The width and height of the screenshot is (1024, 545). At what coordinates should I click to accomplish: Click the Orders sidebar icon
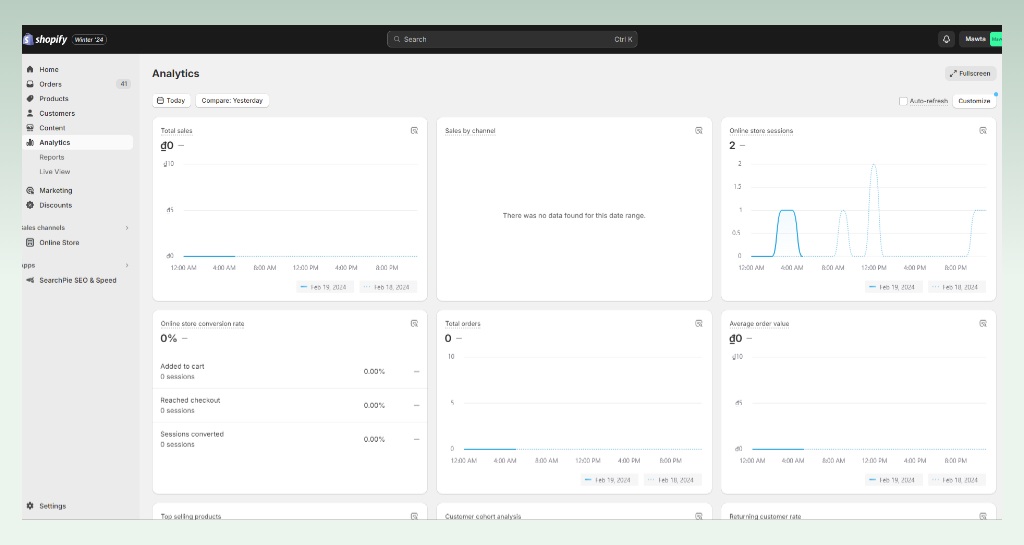30,84
